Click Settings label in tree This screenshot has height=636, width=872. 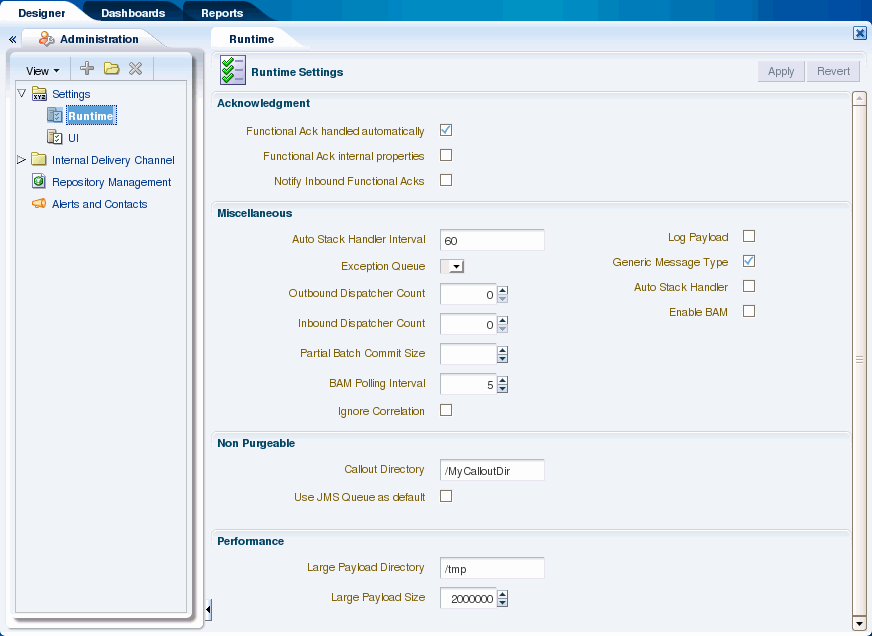71,94
